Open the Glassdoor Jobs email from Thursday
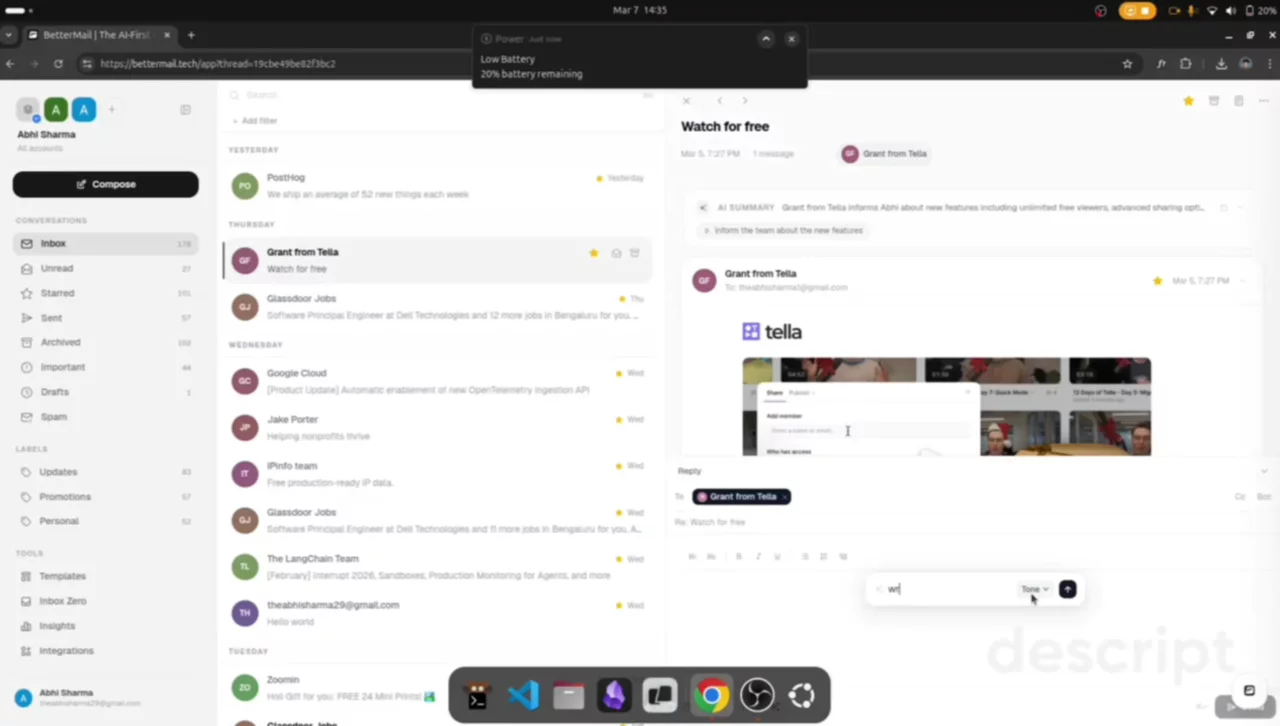The width and height of the screenshot is (1280, 726). pos(438,307)
